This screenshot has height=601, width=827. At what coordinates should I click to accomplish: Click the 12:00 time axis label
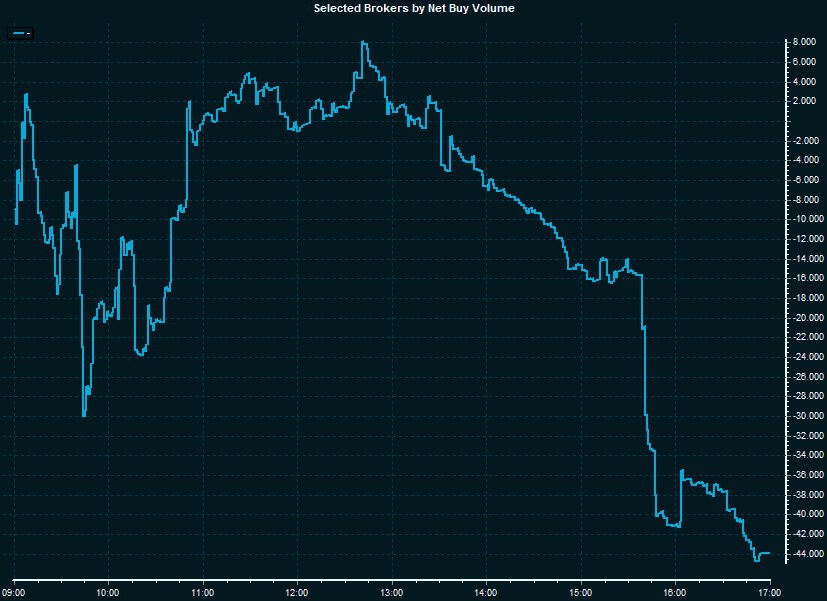297,592
